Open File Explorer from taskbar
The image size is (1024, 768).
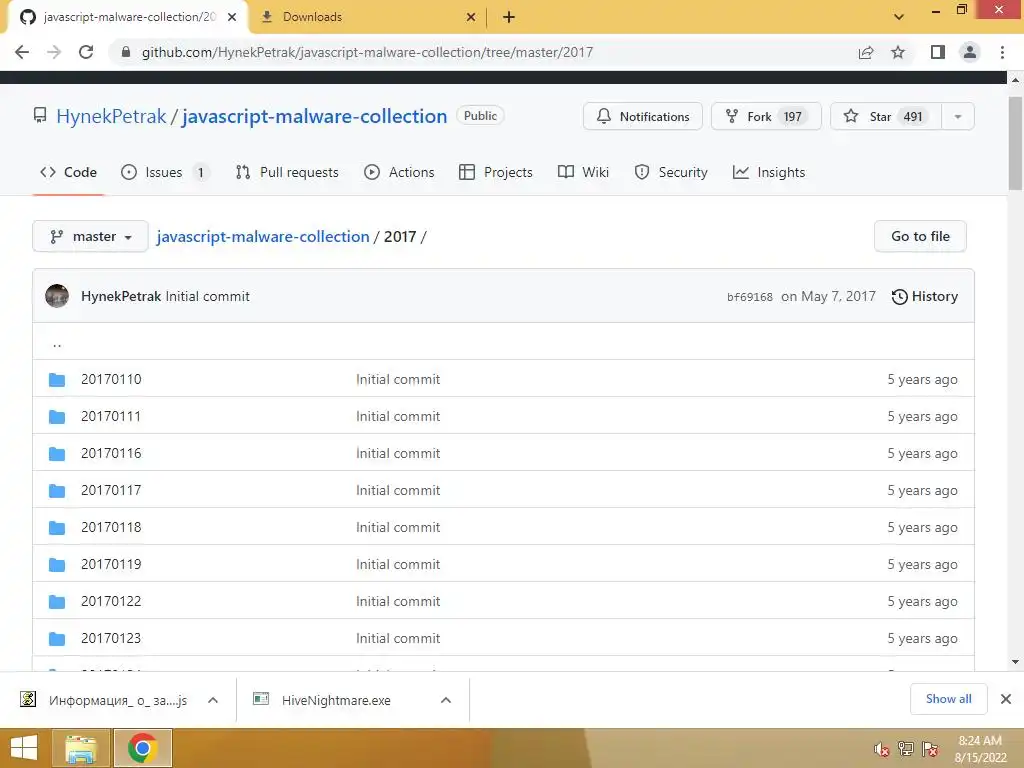(x=81, y=748)
